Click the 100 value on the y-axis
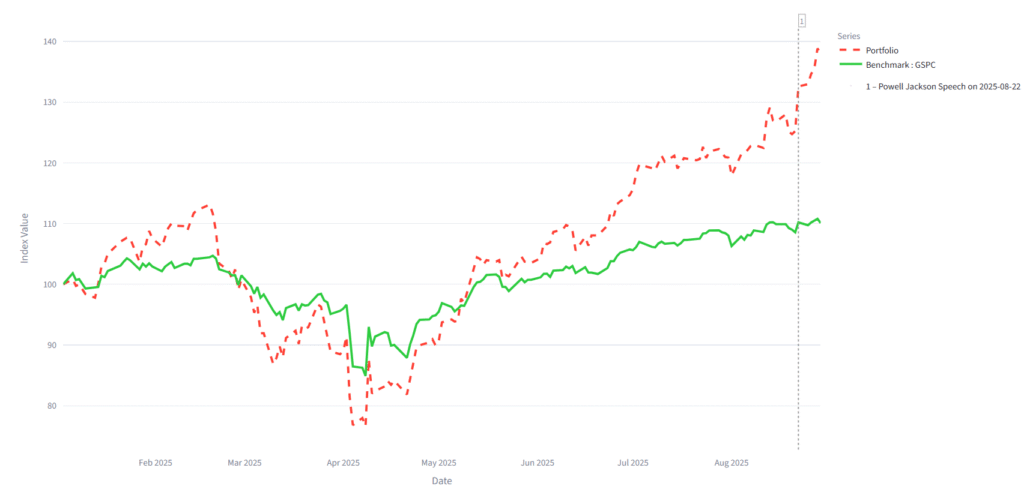This screenshot has width=1024, height=489. pyautogui.click(x=49, y=284)
